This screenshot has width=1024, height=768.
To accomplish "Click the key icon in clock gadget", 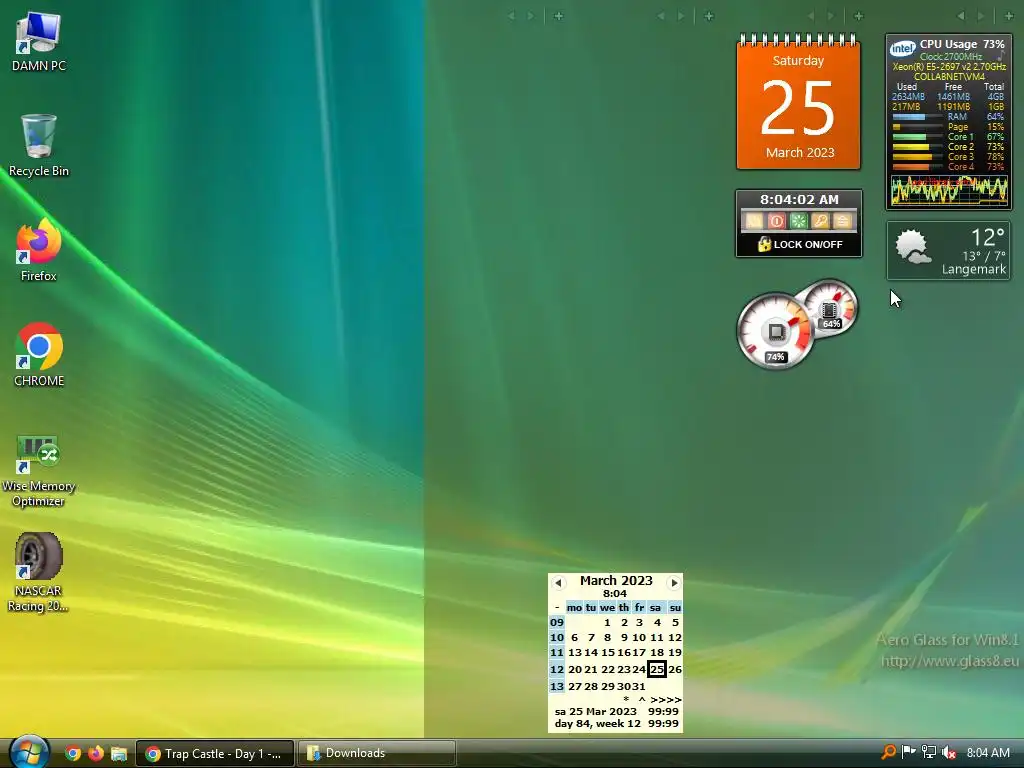I will 820,221.
